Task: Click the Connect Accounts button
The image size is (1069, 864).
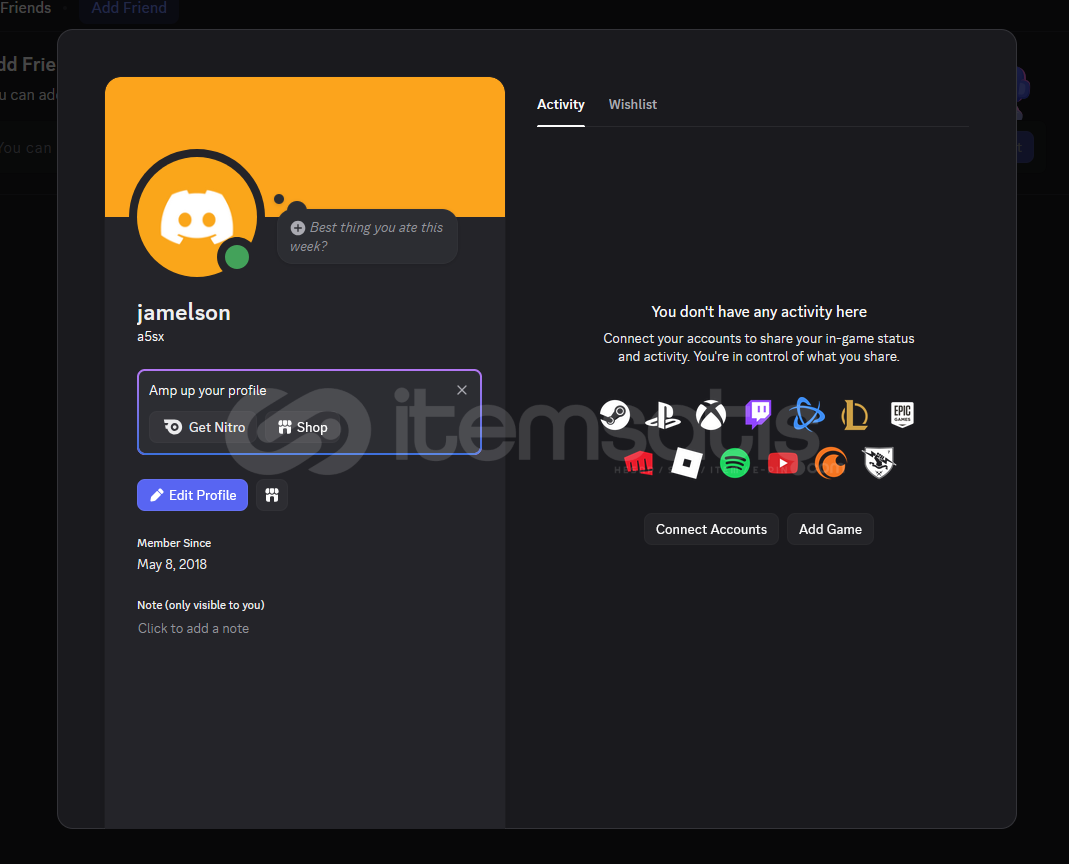Action: [711, 529]
